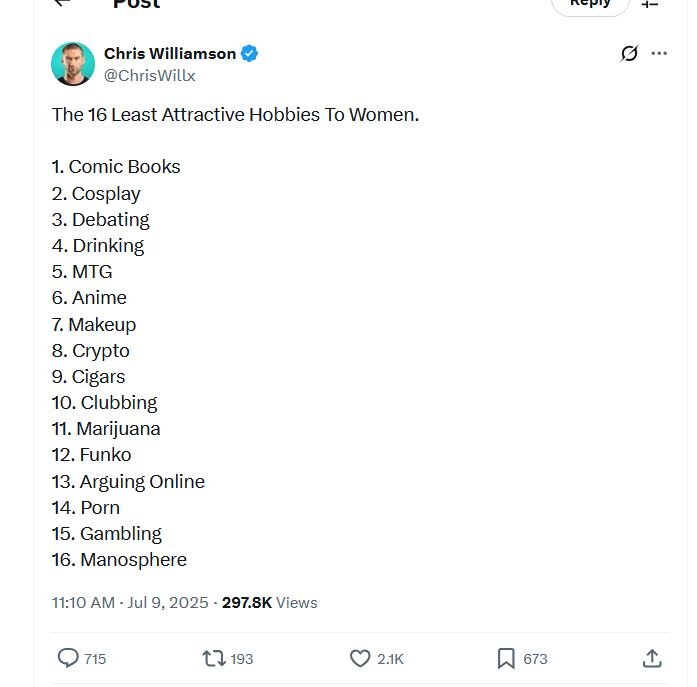697x687 pixels.
Task: Click the Post header title
Action: (x=136, y=4)
